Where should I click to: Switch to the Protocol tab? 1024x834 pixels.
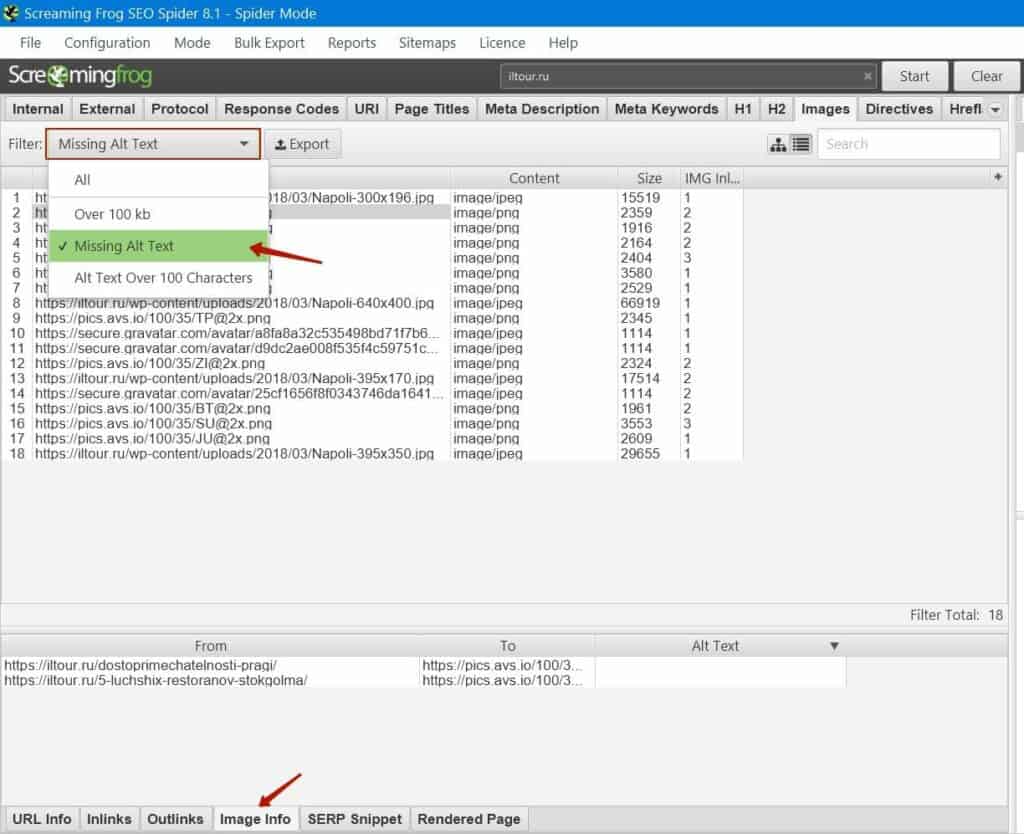(x=180, y=109)
